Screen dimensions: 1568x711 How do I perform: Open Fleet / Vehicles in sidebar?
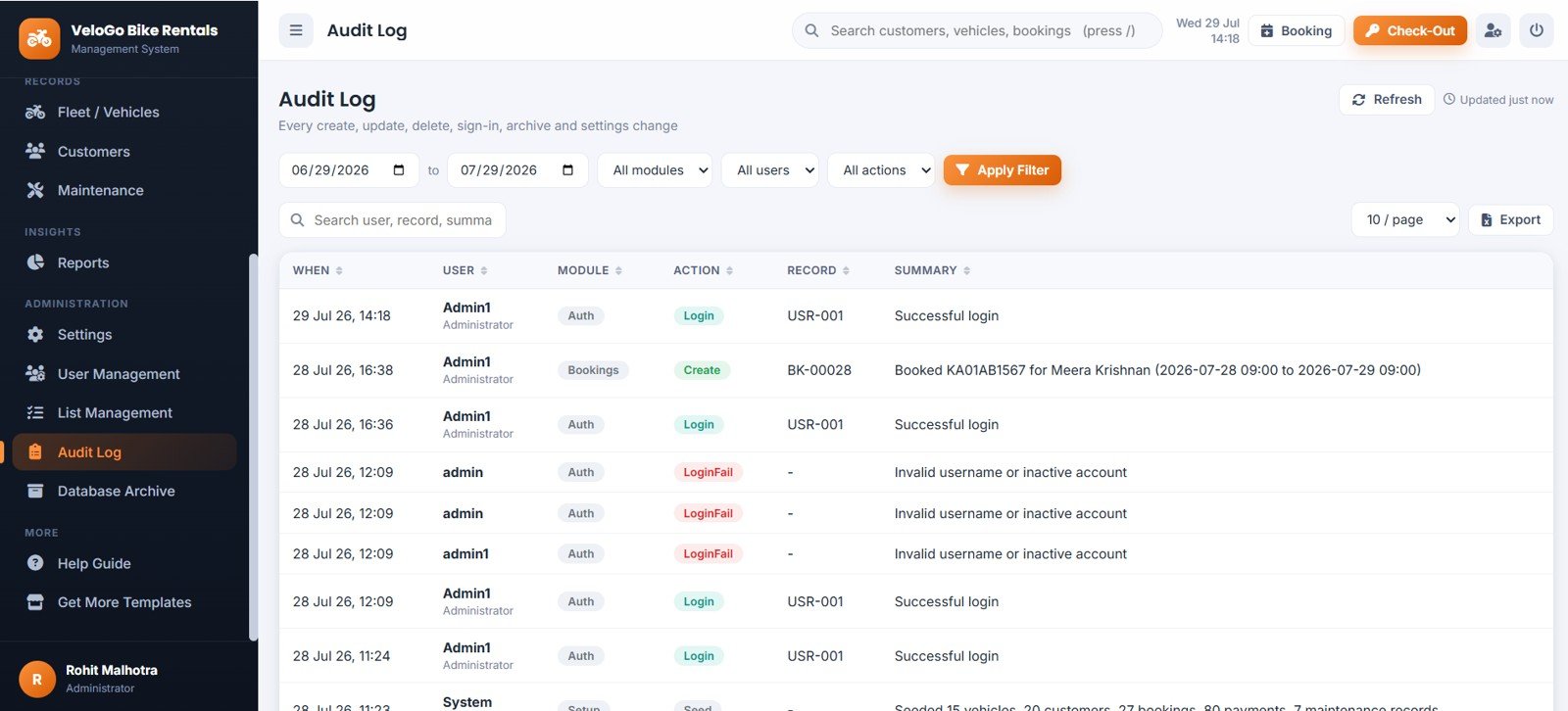coord(124,112)
